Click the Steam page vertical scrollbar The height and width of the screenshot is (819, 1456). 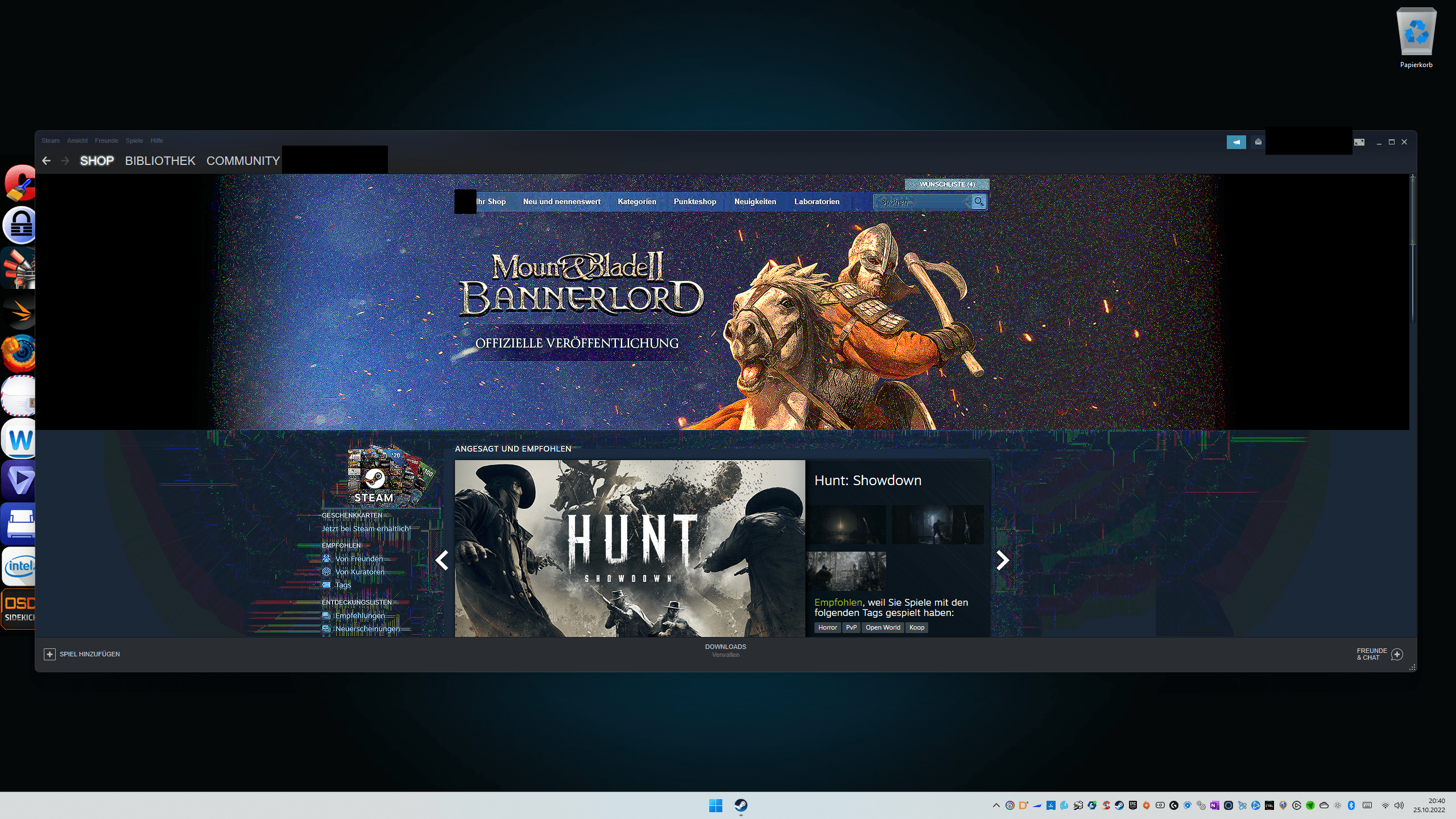tap(1412, 210)
